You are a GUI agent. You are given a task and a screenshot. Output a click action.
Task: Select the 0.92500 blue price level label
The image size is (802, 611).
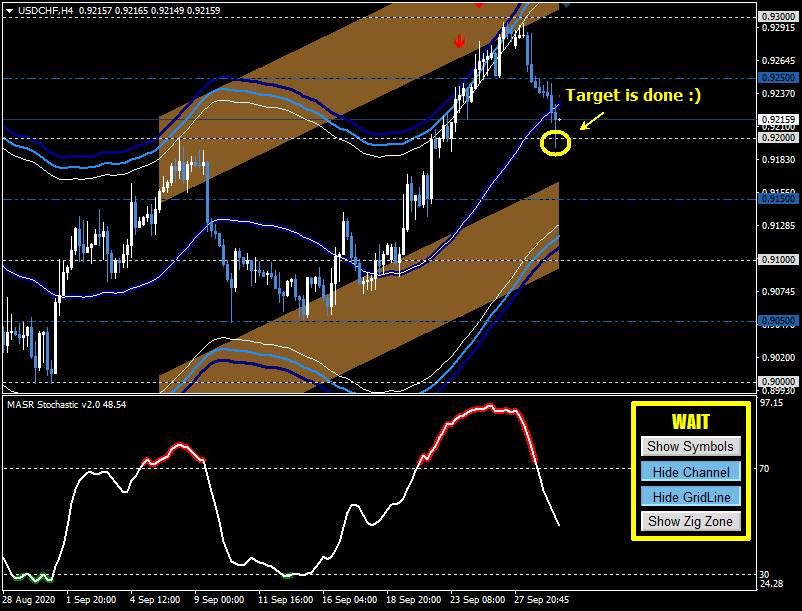click(x=778, y=78)
